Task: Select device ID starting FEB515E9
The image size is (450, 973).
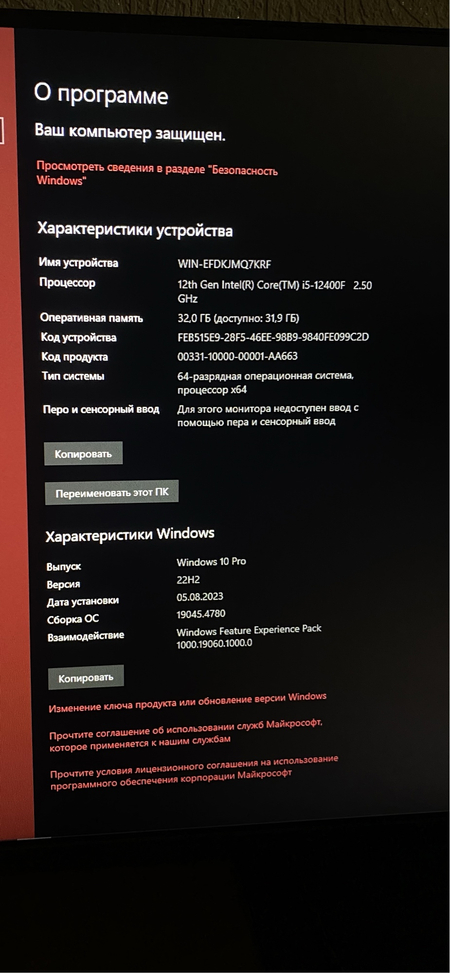Action: click(273, 338)
